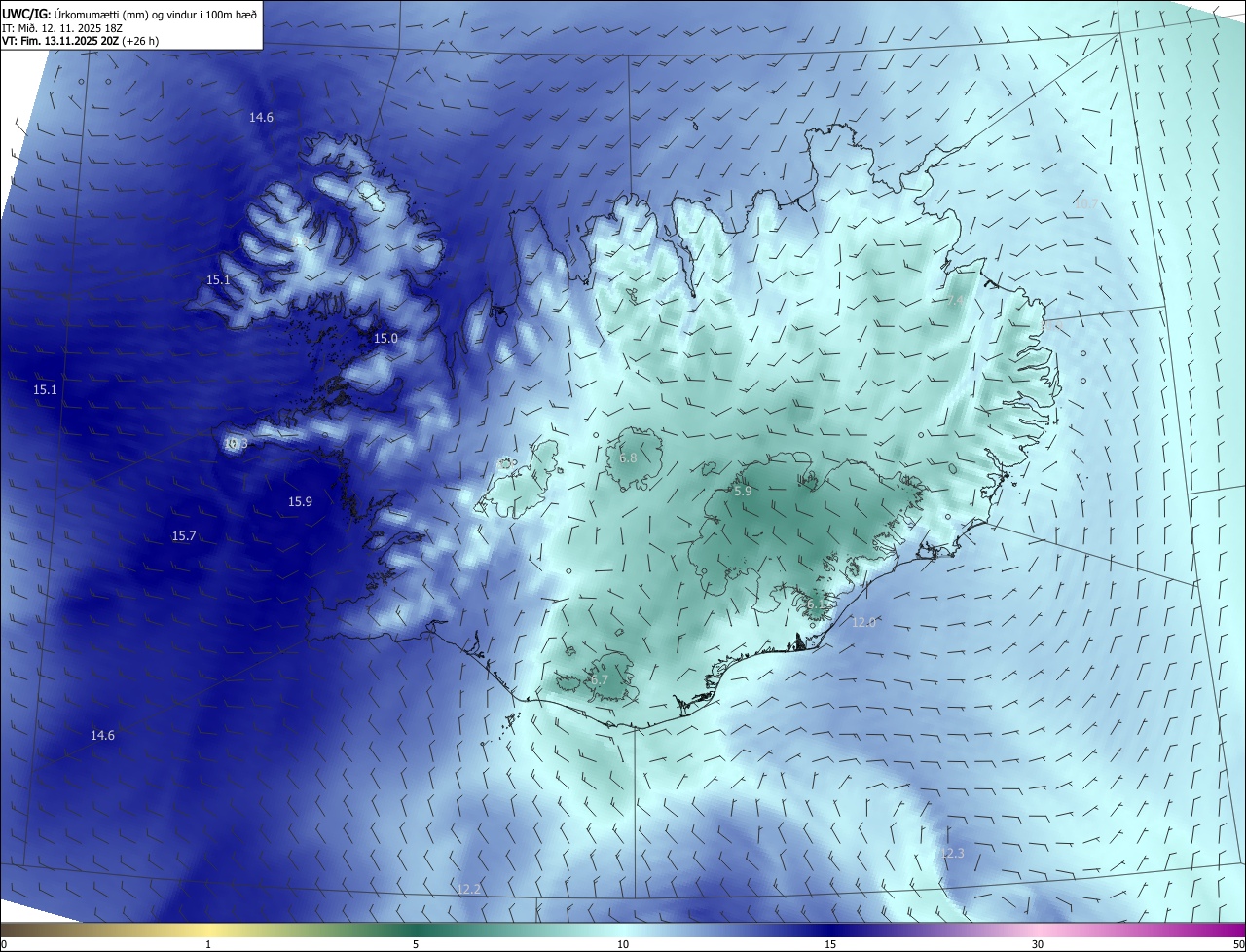Click the colorbar tick label 30
This screenshot has width=1246, height=952.
pyautogui.click(x=1038, y=944)
